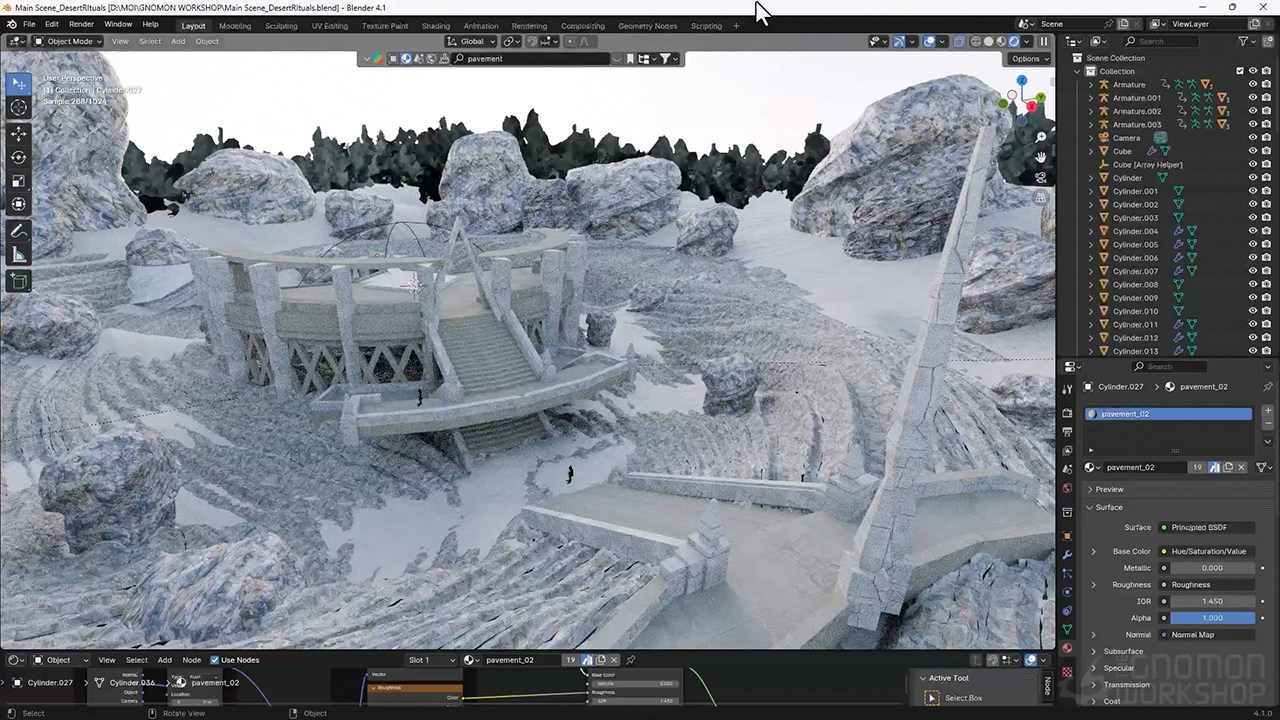Expand the Camera item in outliner
Image resolution: width=1280 pixels, height=720 pixels.
coord(1091,138)
